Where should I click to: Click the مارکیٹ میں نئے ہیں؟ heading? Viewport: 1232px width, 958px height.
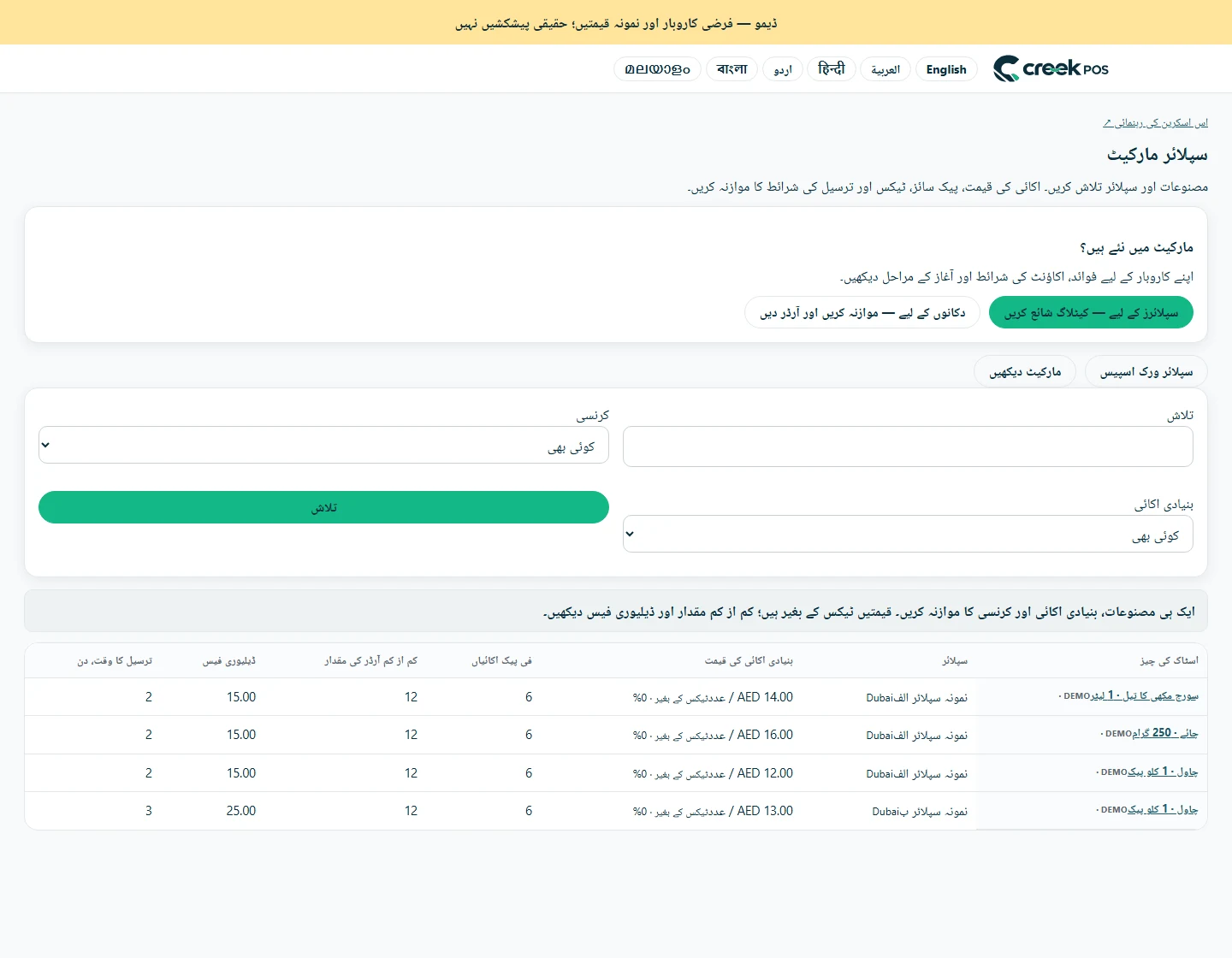1136,247
